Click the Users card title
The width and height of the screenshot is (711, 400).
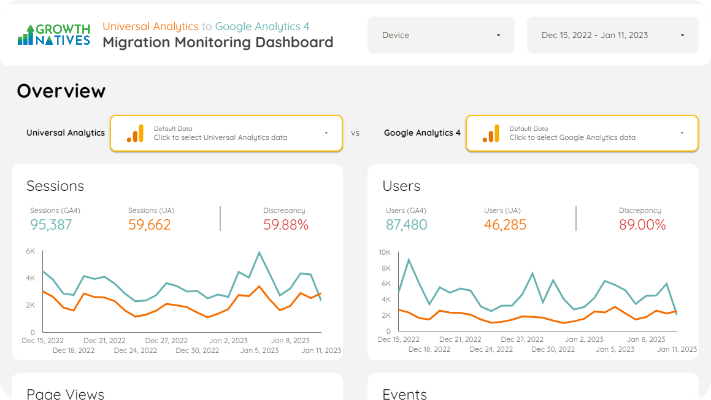click(x=401, y=186)
